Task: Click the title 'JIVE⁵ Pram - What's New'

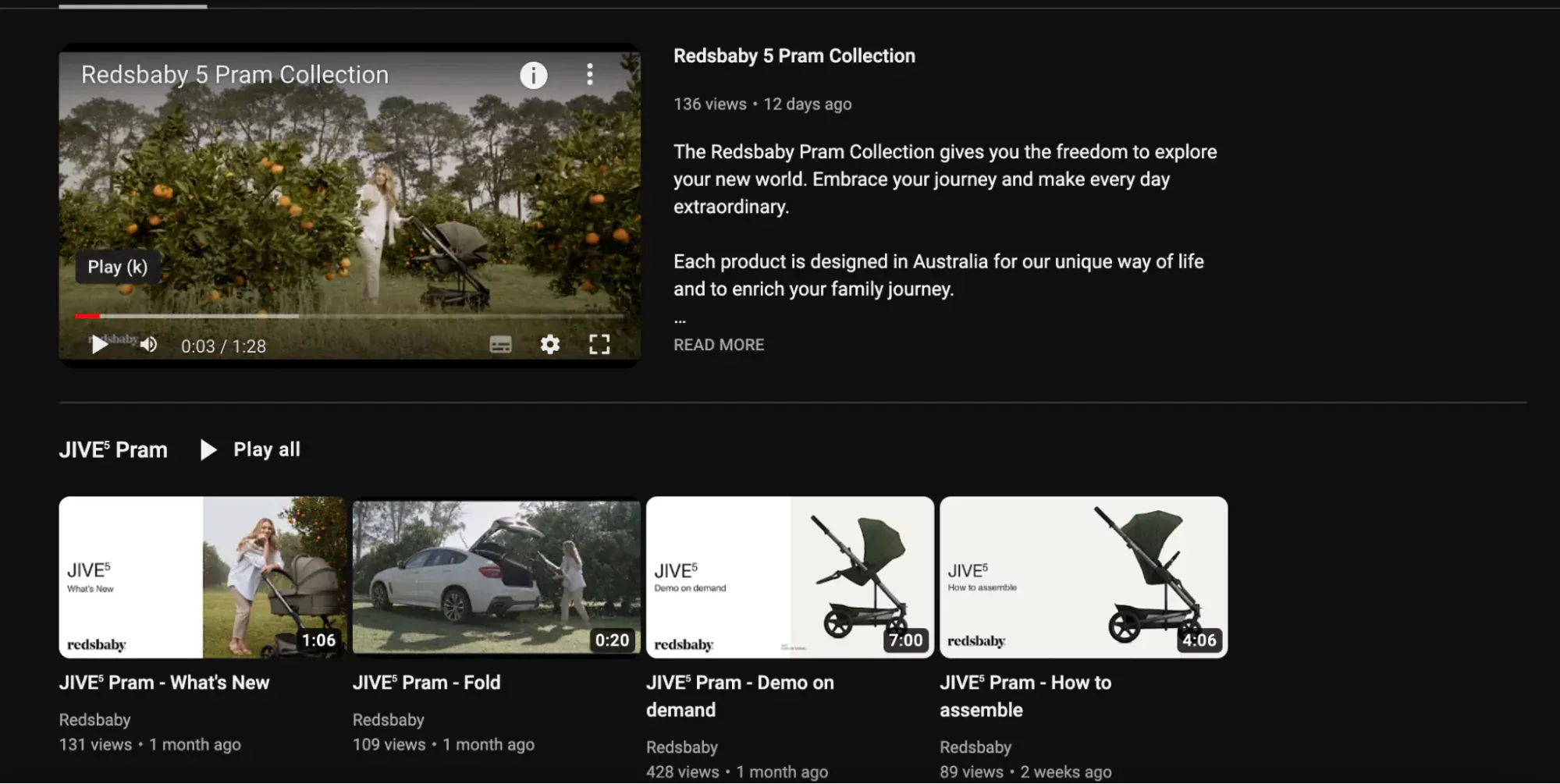Action: coord(165,683)
